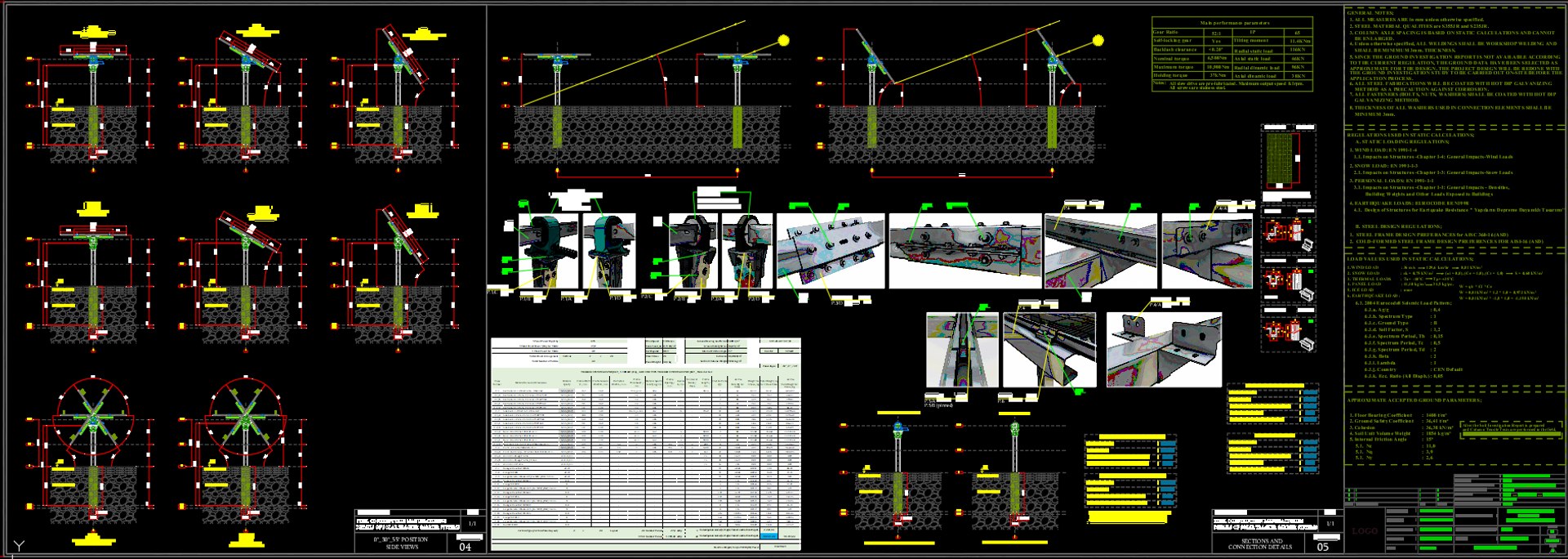
Task: Click 'SECTIONS AND CONNECTION DETAILS' title
Action: [1260, 543]
